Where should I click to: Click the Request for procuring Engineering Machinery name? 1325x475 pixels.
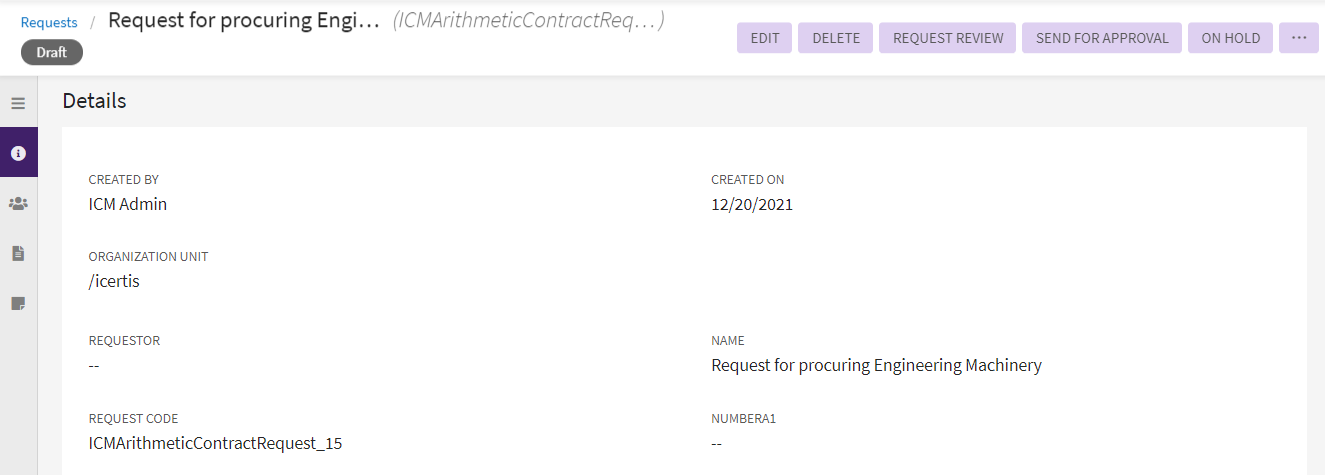tap(876, 365)
